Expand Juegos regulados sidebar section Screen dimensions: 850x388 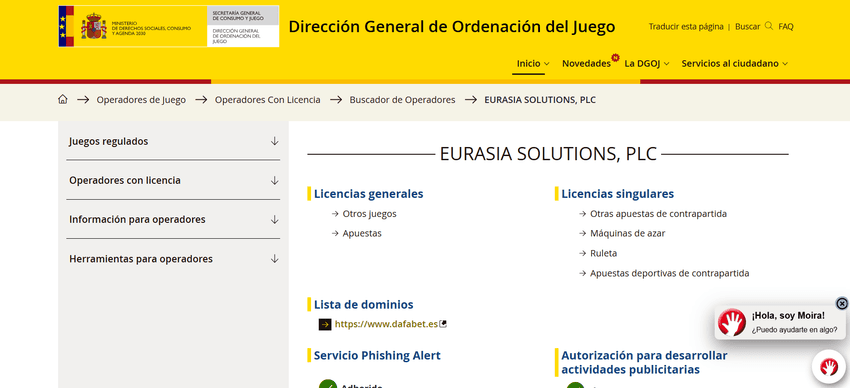173,141
